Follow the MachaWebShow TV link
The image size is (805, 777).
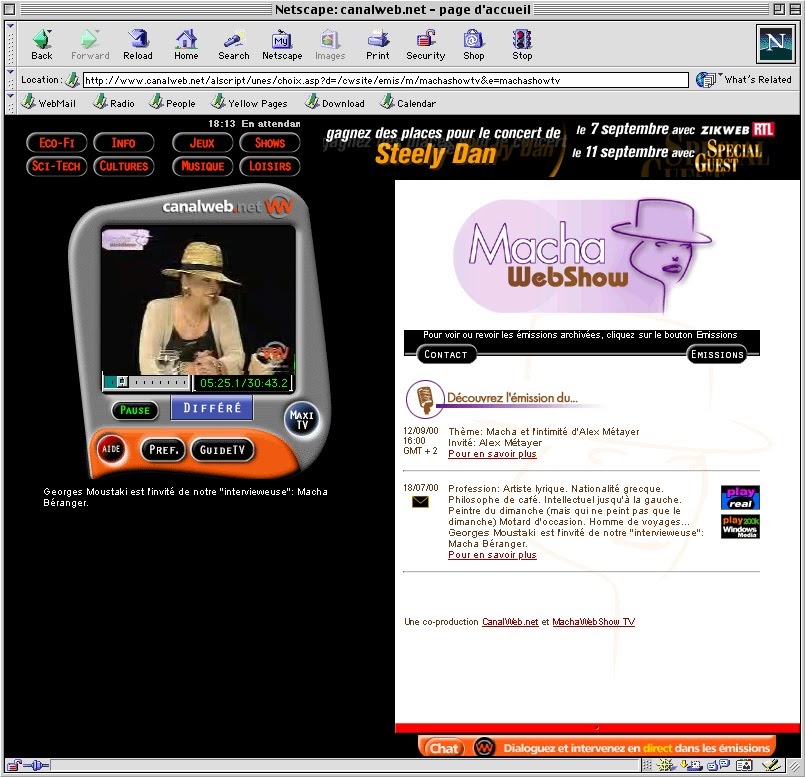point(593,622)
